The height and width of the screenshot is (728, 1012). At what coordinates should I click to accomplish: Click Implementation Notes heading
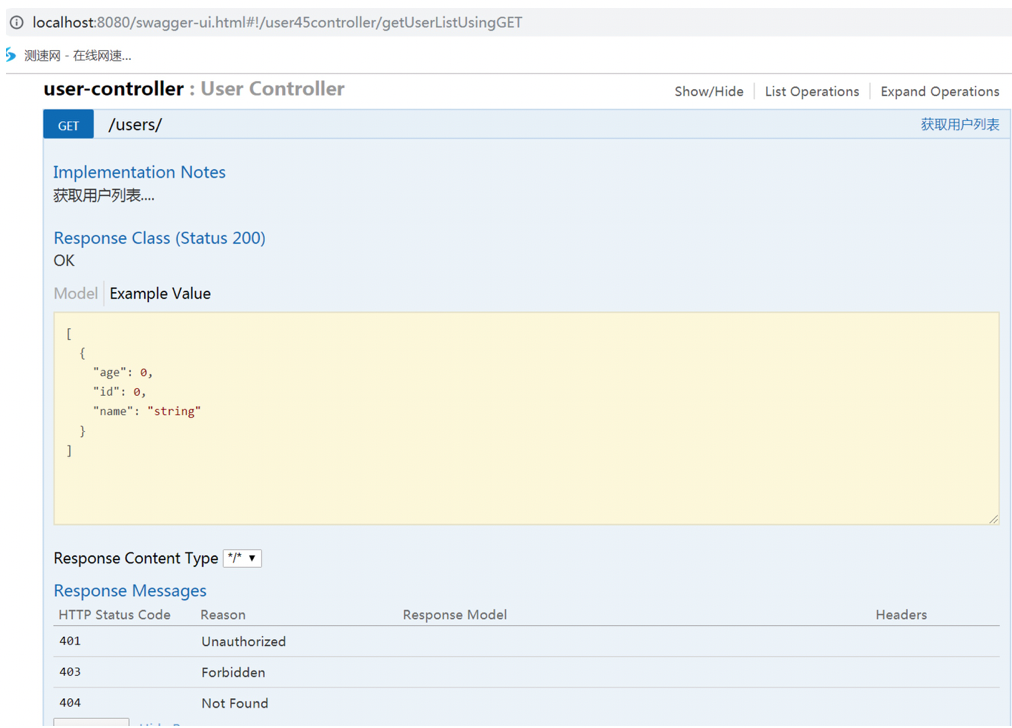(139, 172)
